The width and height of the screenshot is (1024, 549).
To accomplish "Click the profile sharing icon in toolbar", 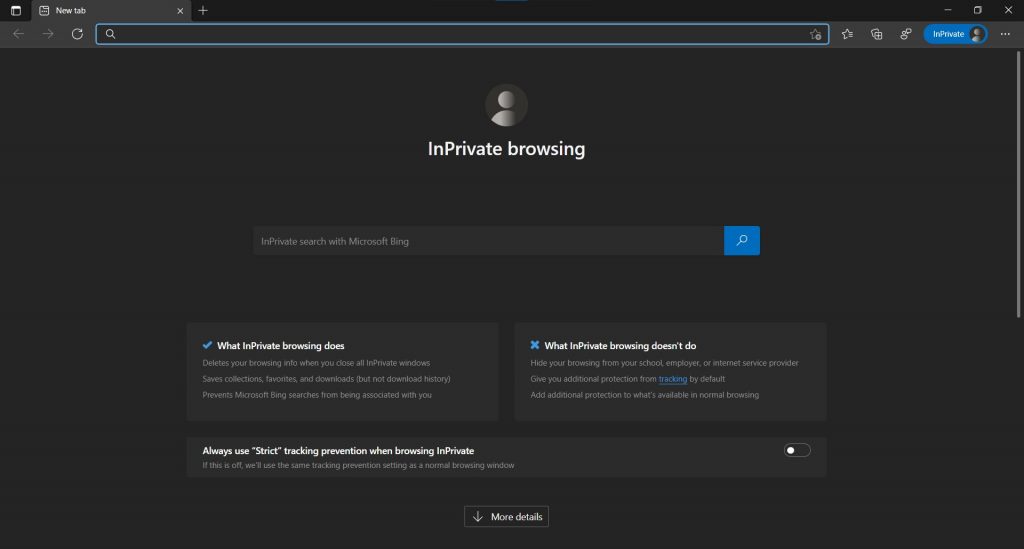I will pyautogui.click(x=905, y=34).
